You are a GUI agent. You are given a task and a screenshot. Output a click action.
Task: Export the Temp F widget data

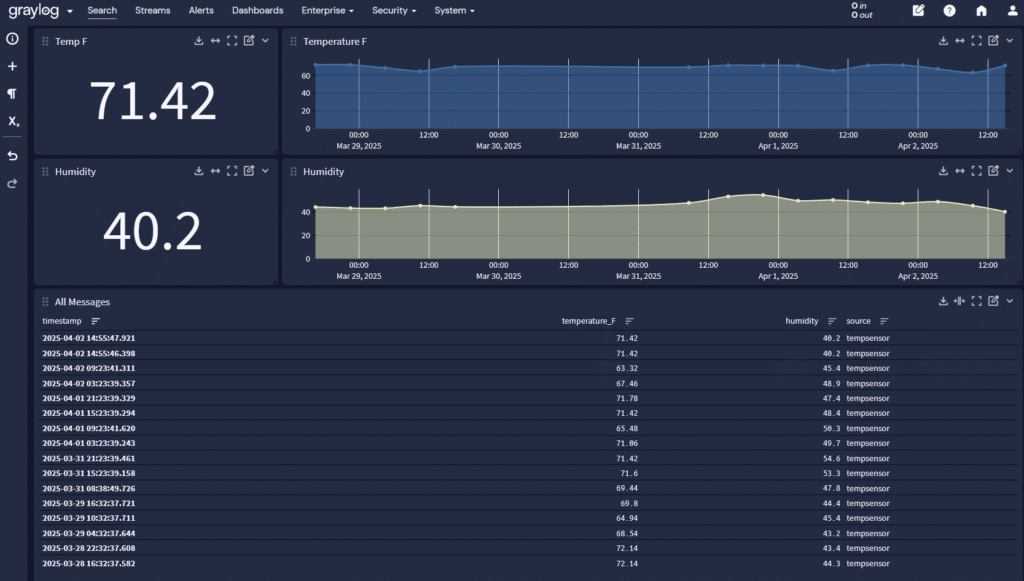tap(197, 41)
